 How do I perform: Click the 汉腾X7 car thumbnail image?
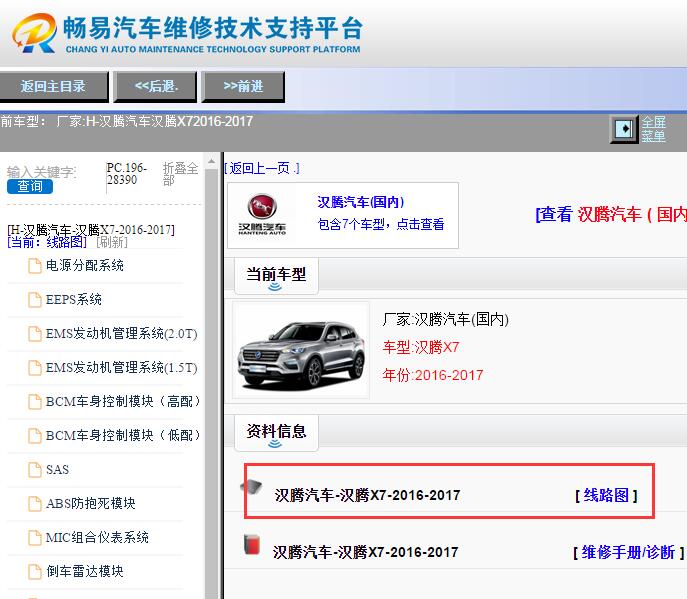point(301,350)
